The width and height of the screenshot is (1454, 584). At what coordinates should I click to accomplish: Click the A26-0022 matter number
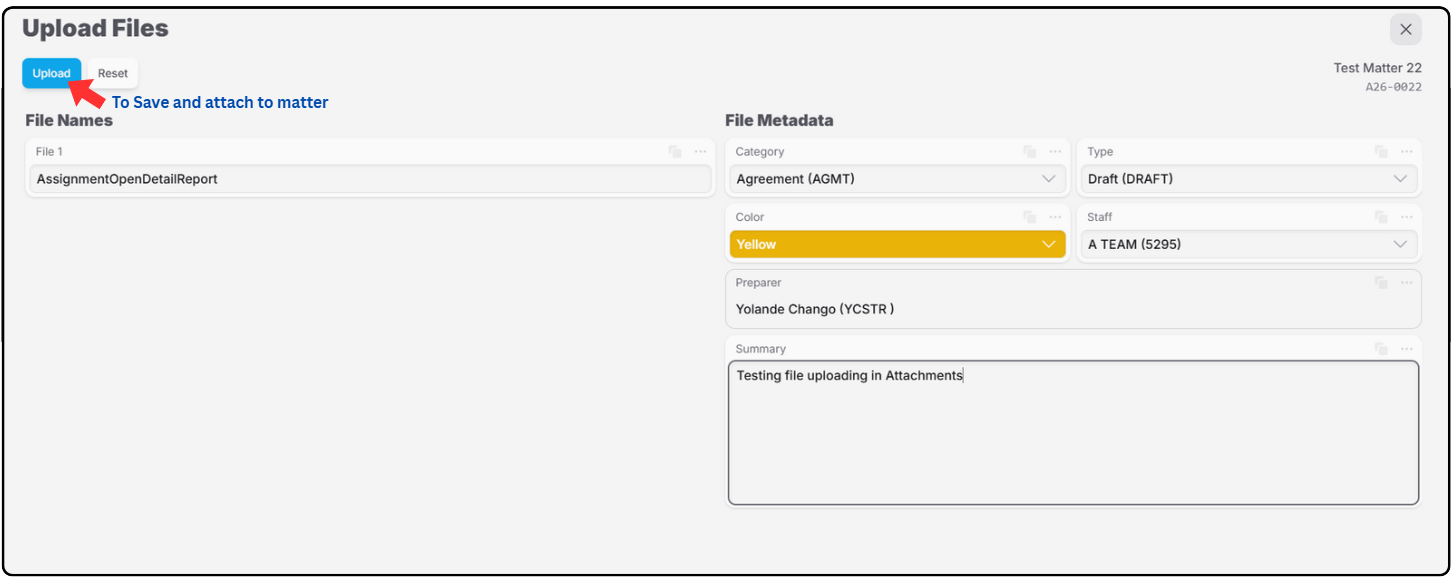pyautogui.click(x=1393, y=87)
